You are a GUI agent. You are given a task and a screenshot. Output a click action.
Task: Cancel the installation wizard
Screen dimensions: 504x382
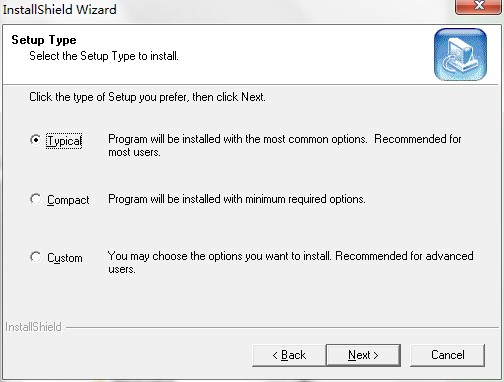coord(447,355)
